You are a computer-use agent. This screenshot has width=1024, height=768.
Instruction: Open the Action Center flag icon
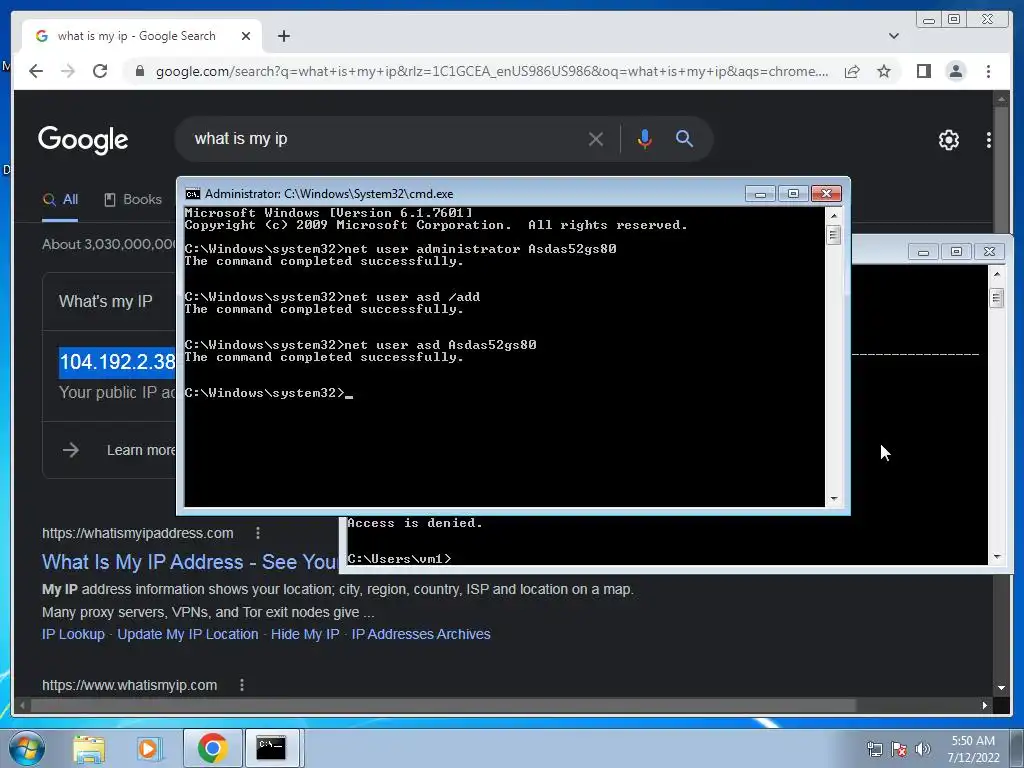point(899,749)
